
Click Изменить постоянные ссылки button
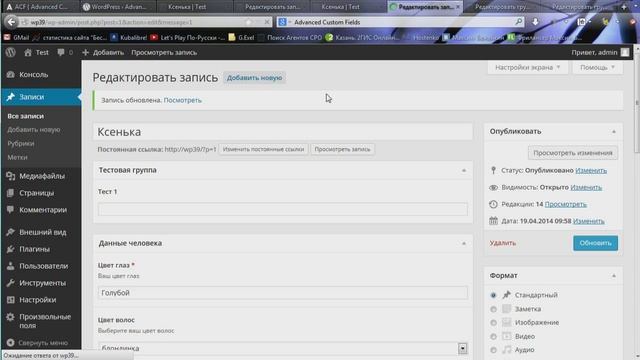[x=263, y=149]
